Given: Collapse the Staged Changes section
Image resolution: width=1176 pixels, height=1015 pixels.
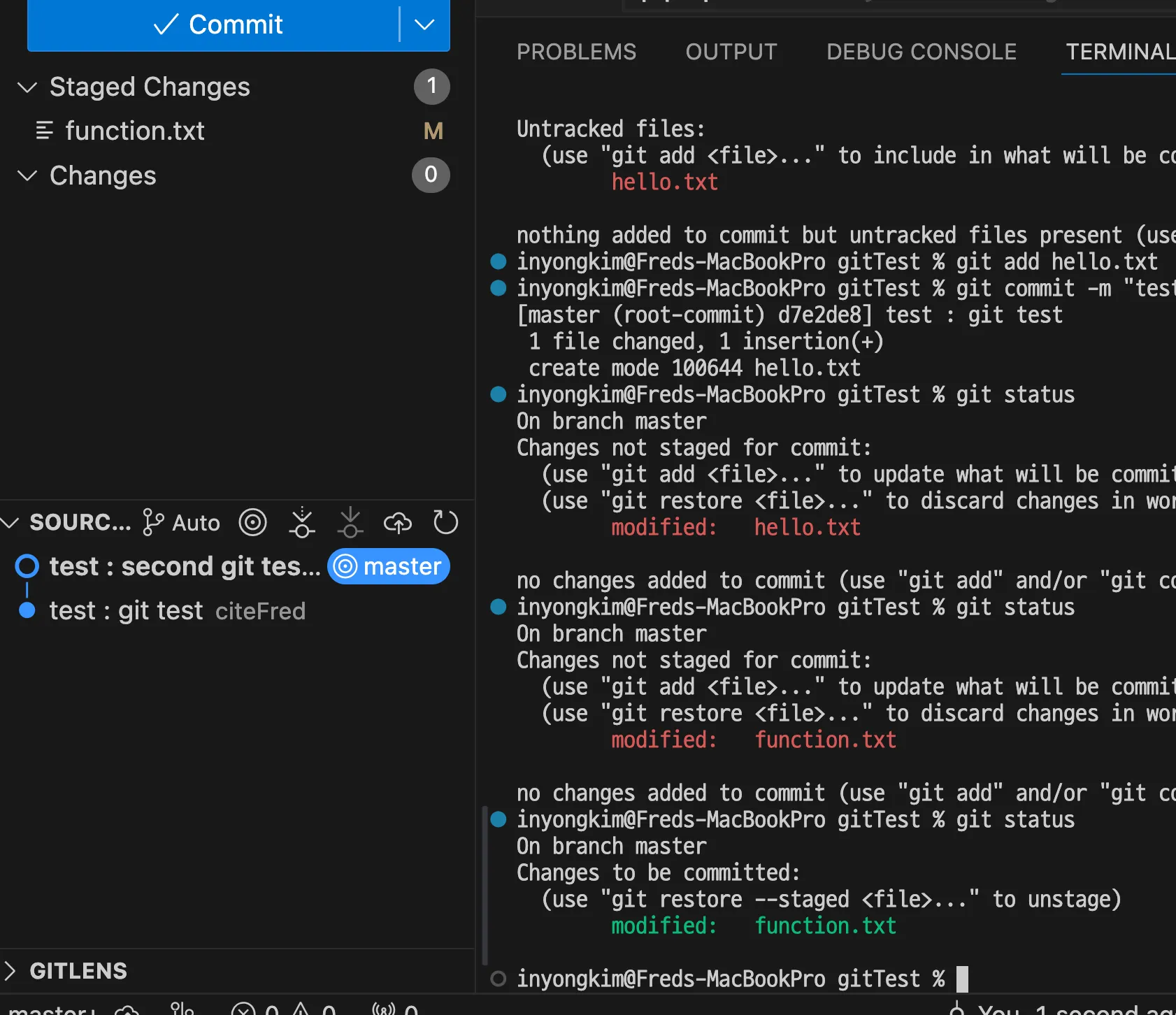Looking at the screenshot, I should tap(27, 87).
